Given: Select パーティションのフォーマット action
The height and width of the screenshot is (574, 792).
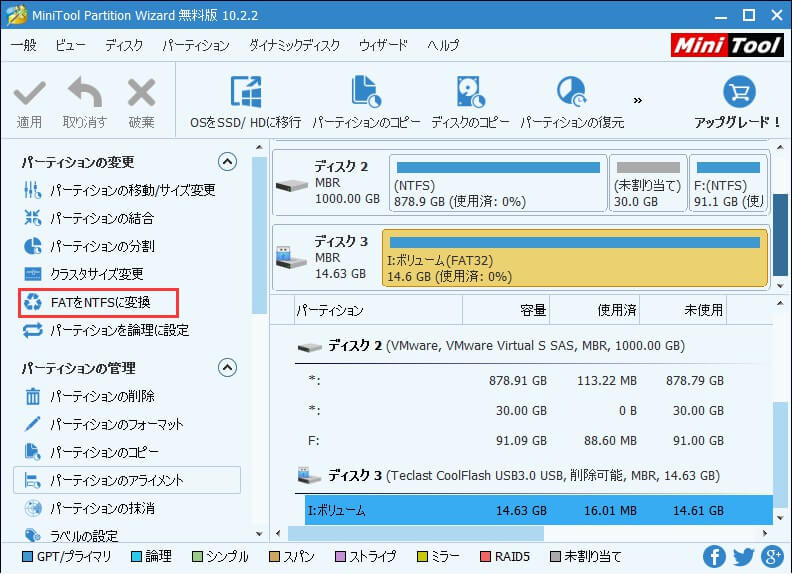Looking at the screenshot, I should coord(104,424).
